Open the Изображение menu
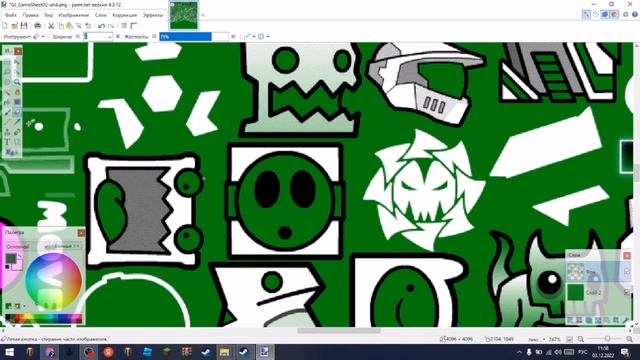The width and height of the screenshot is (640, 360). click(74, 15)
